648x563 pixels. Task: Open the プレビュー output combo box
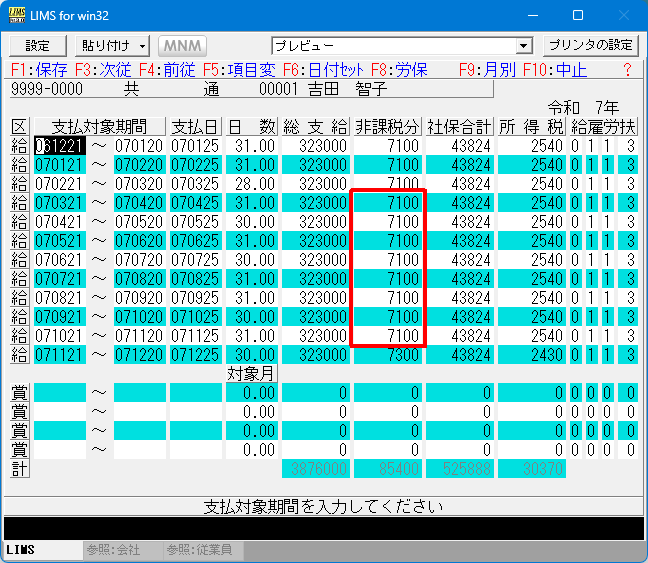click(x=401, y=46)
